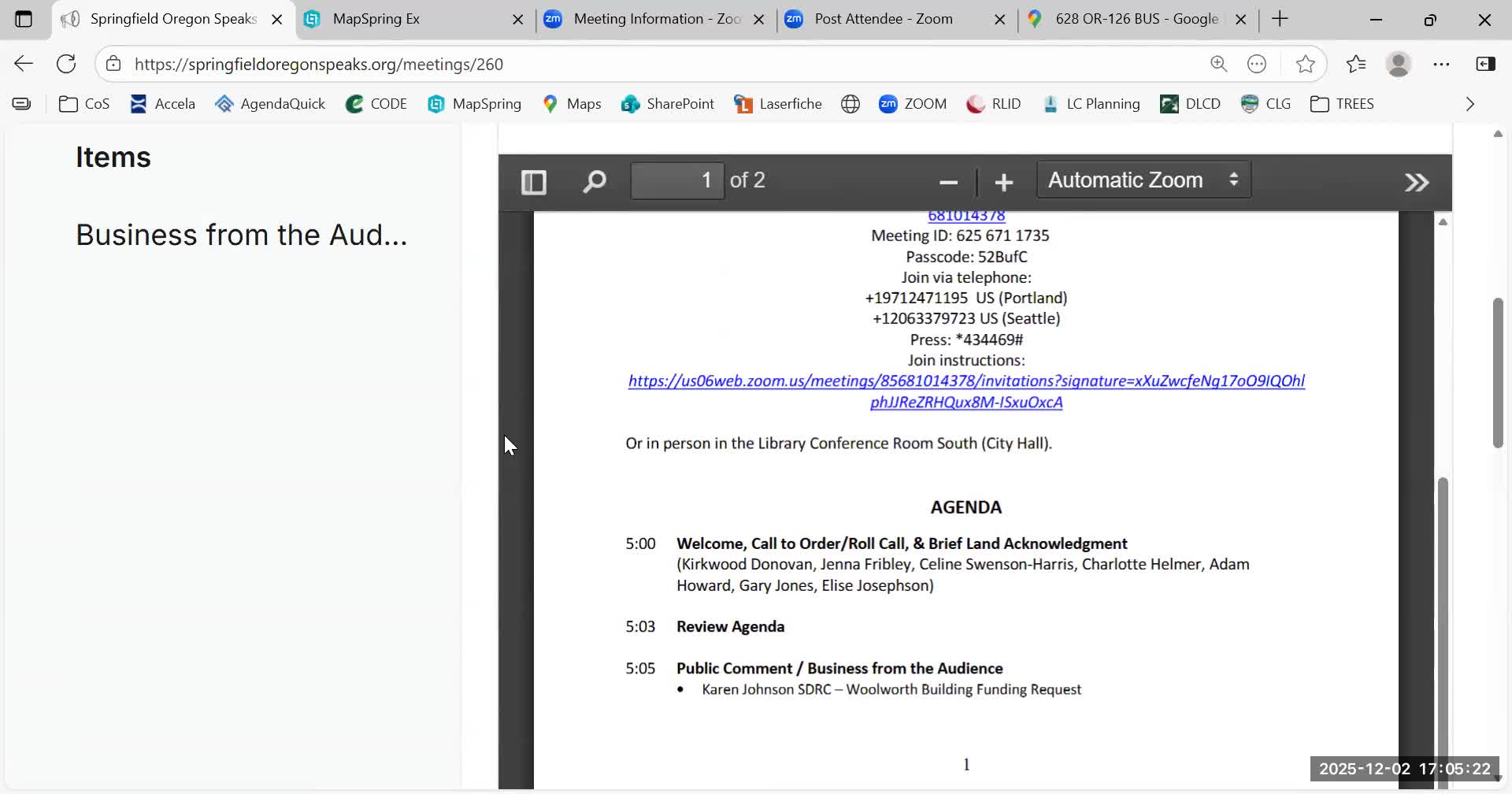Click the address bar URL
The image size is (1512, 794).
(319, 64)
